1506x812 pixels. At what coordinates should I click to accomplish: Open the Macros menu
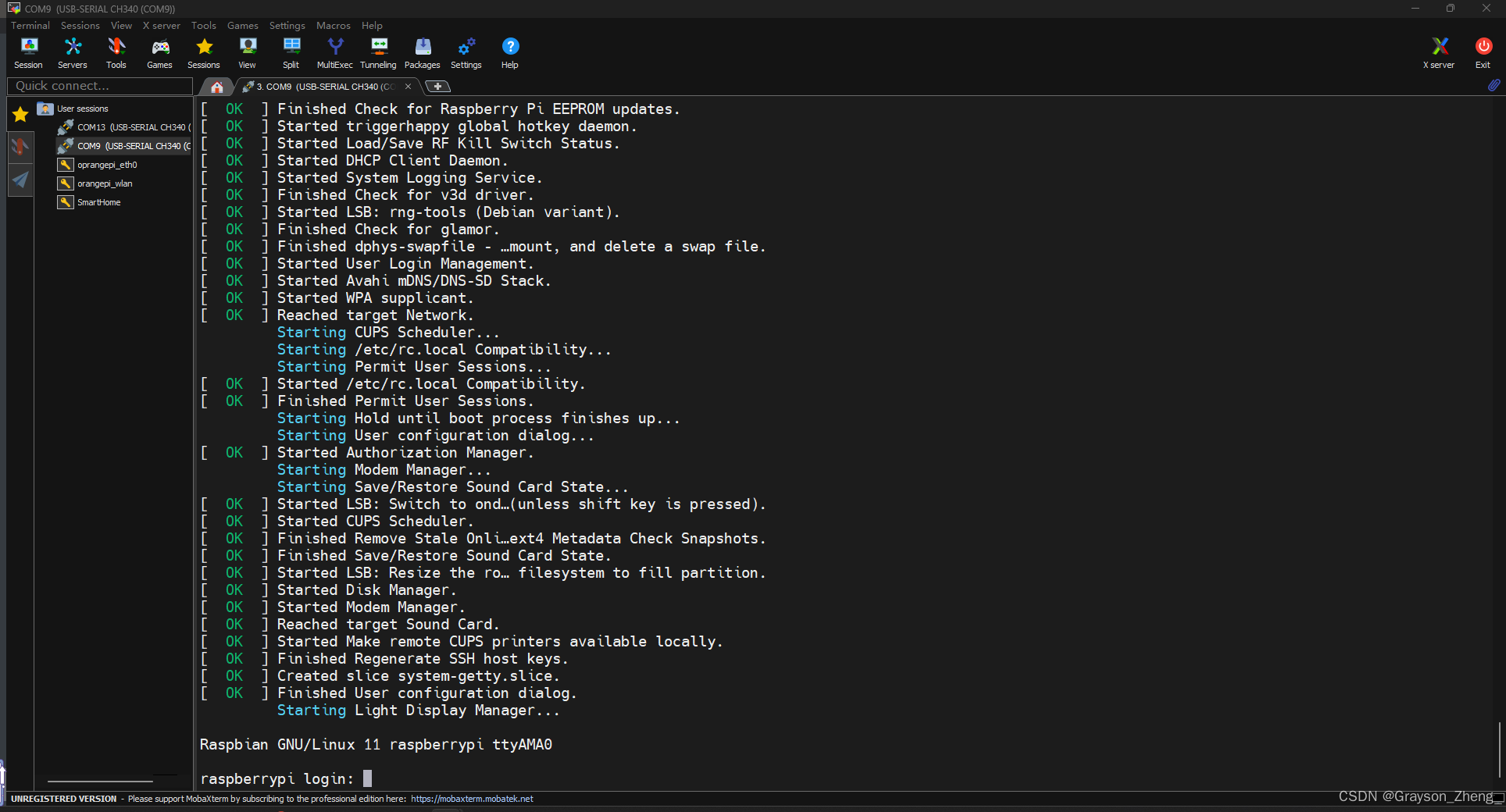pos(334,26)
